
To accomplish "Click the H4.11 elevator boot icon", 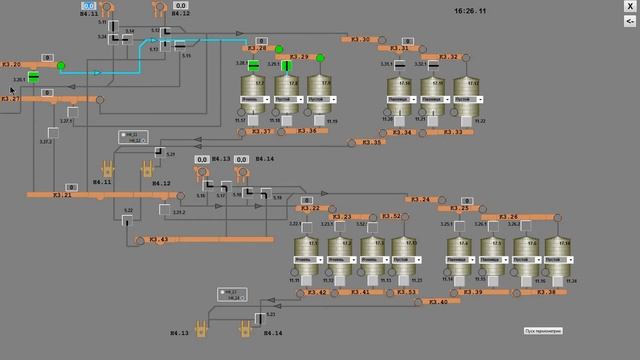I will 107,169.
